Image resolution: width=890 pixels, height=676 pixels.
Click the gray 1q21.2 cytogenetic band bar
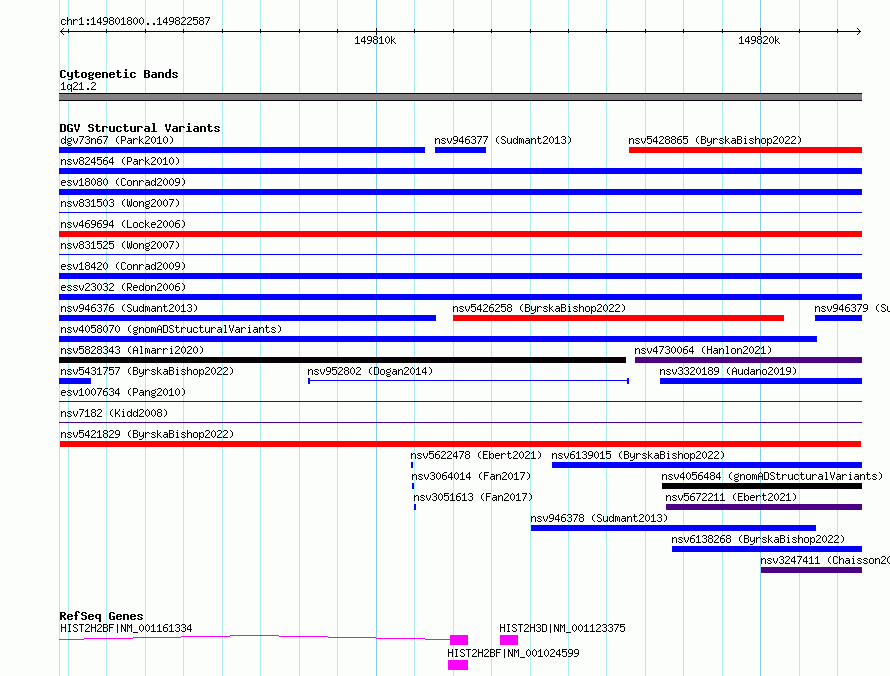pos(460,97)
